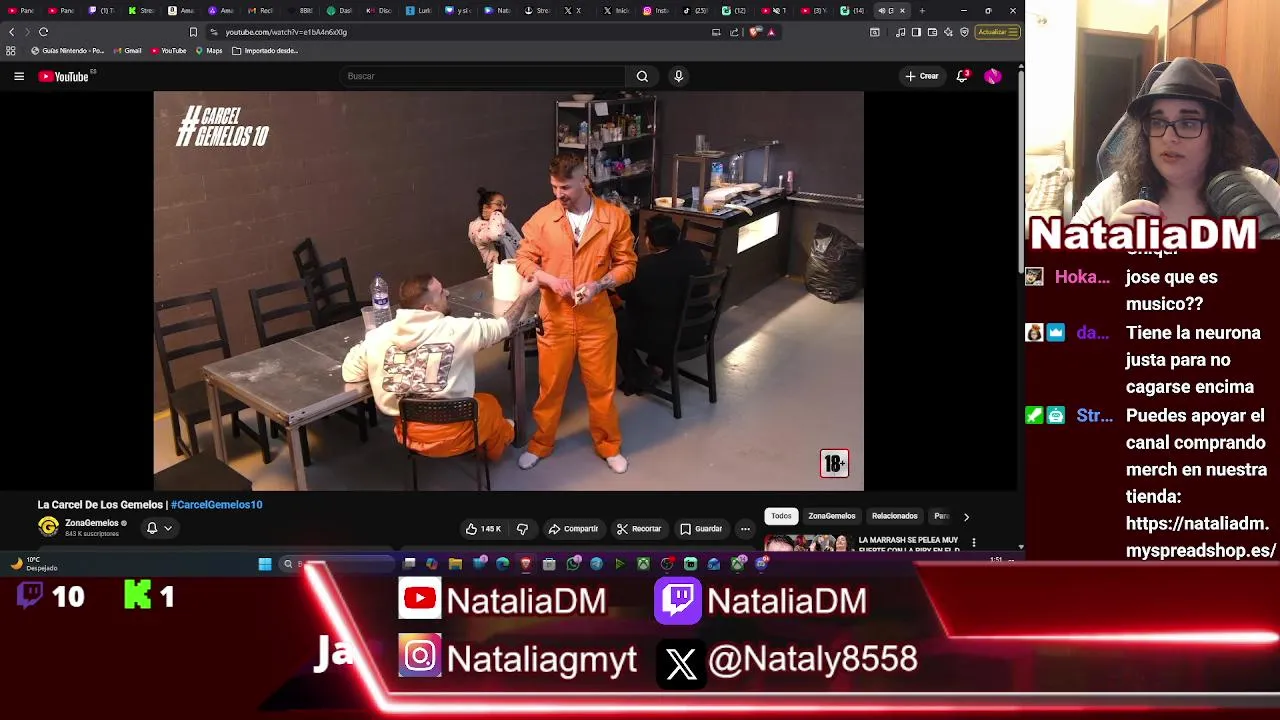Viewport: 1280px width, 720px height.
Task: Open the Recortar clip button
Action: click(x=638, y=529)
